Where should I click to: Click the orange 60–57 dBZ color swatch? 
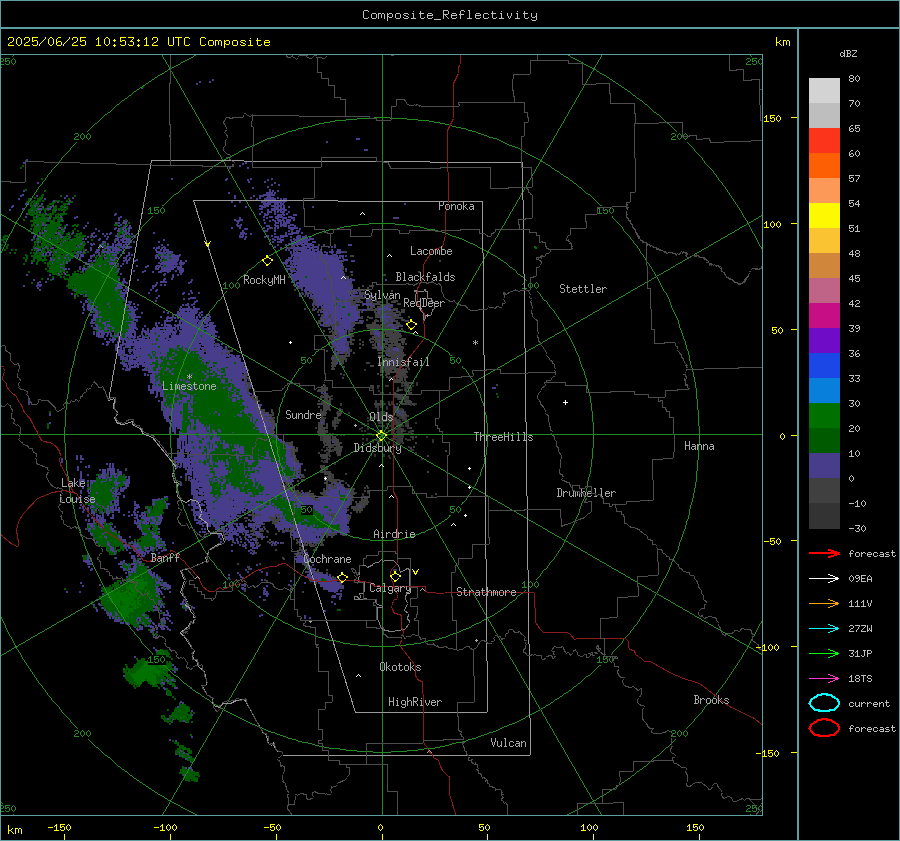[x=824, y=165]
